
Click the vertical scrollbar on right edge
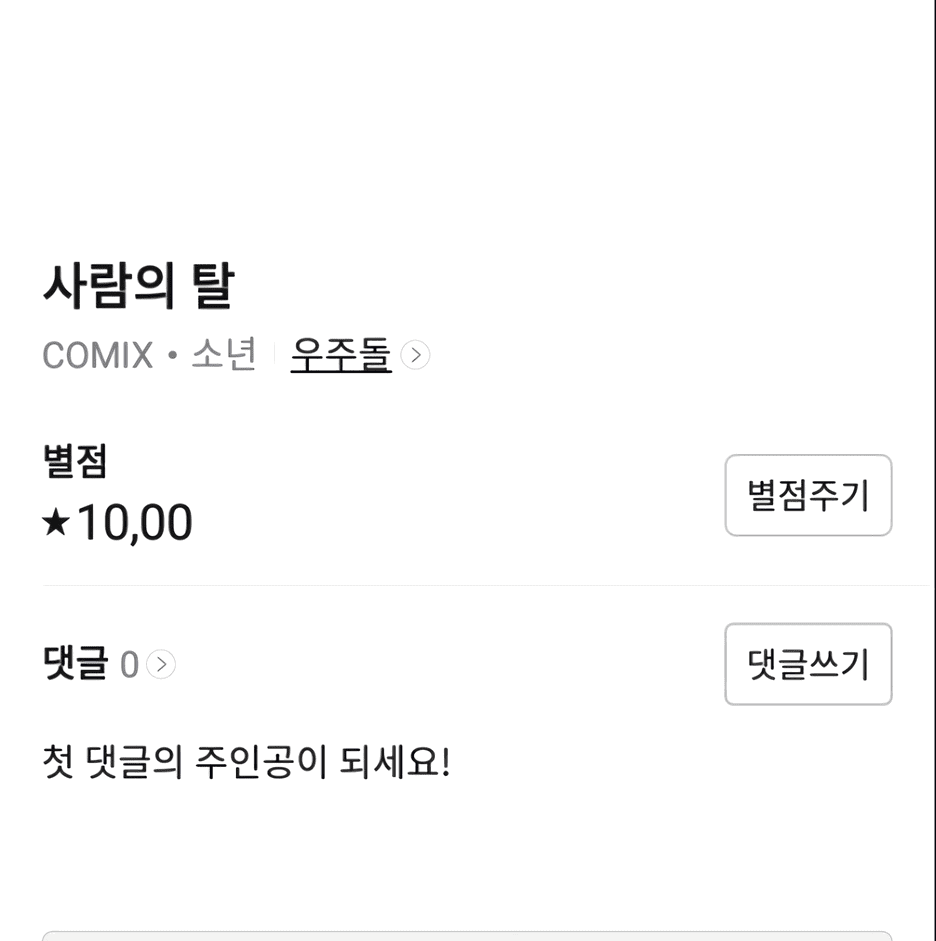[933, 470]
